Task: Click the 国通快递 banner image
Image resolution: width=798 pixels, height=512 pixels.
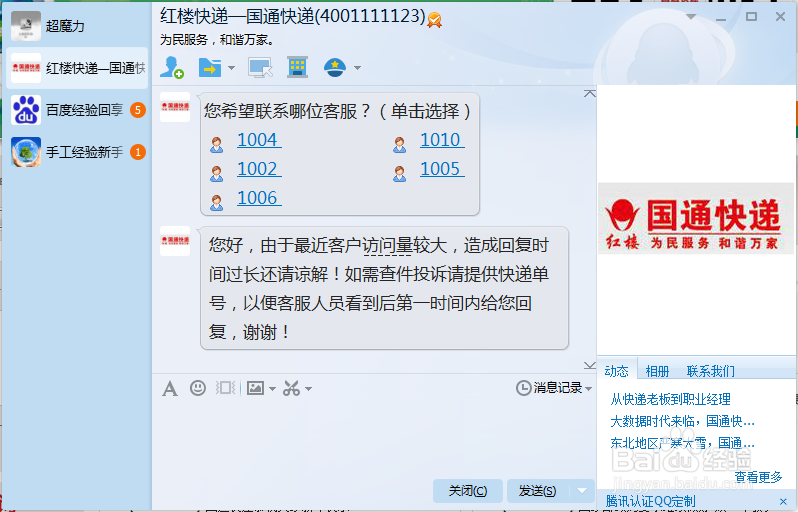Action: (x=696, y=219)
